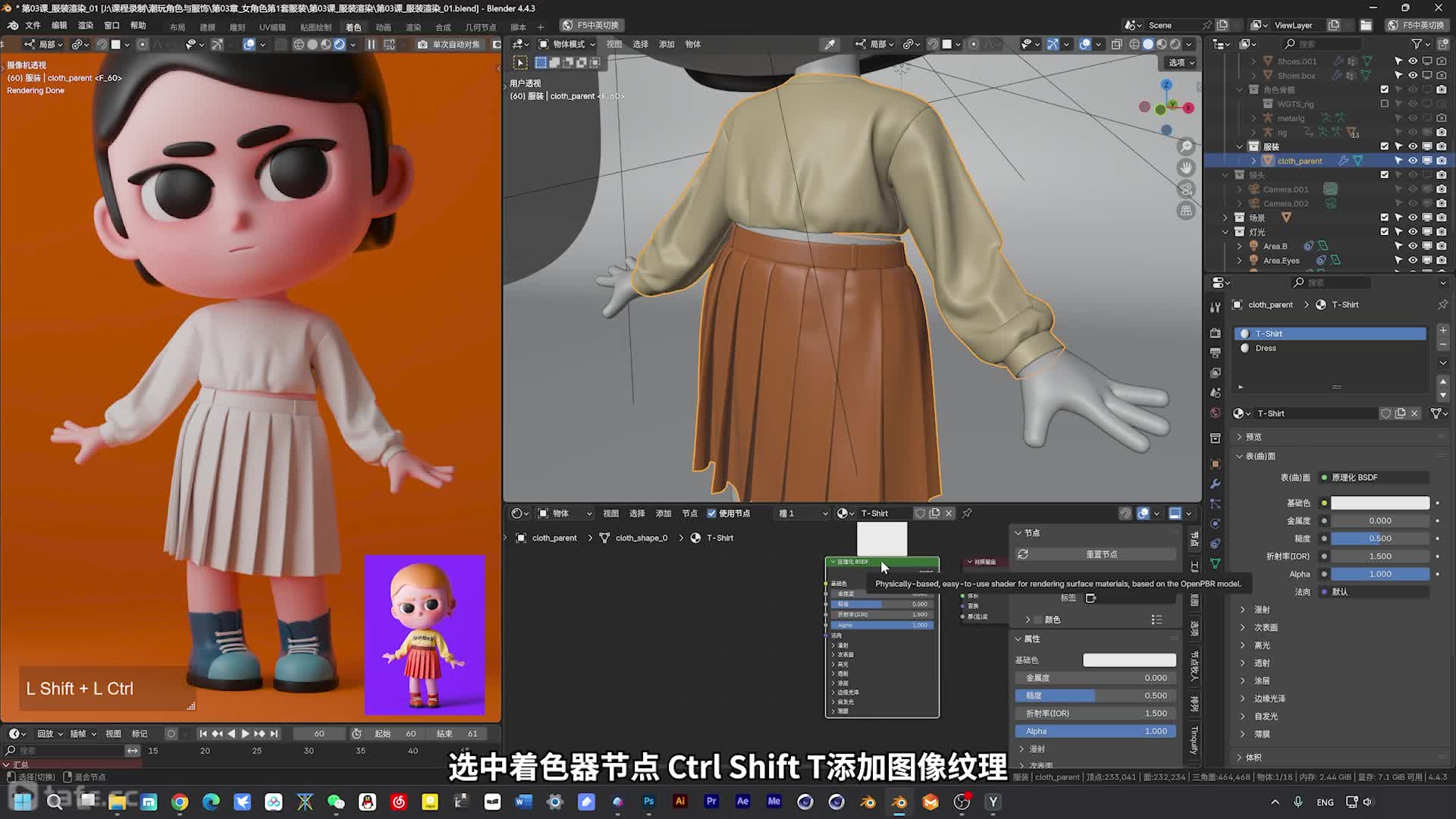Open 节点 menu in node editor header
1456x819 pixels.
[x=689, y=513]
